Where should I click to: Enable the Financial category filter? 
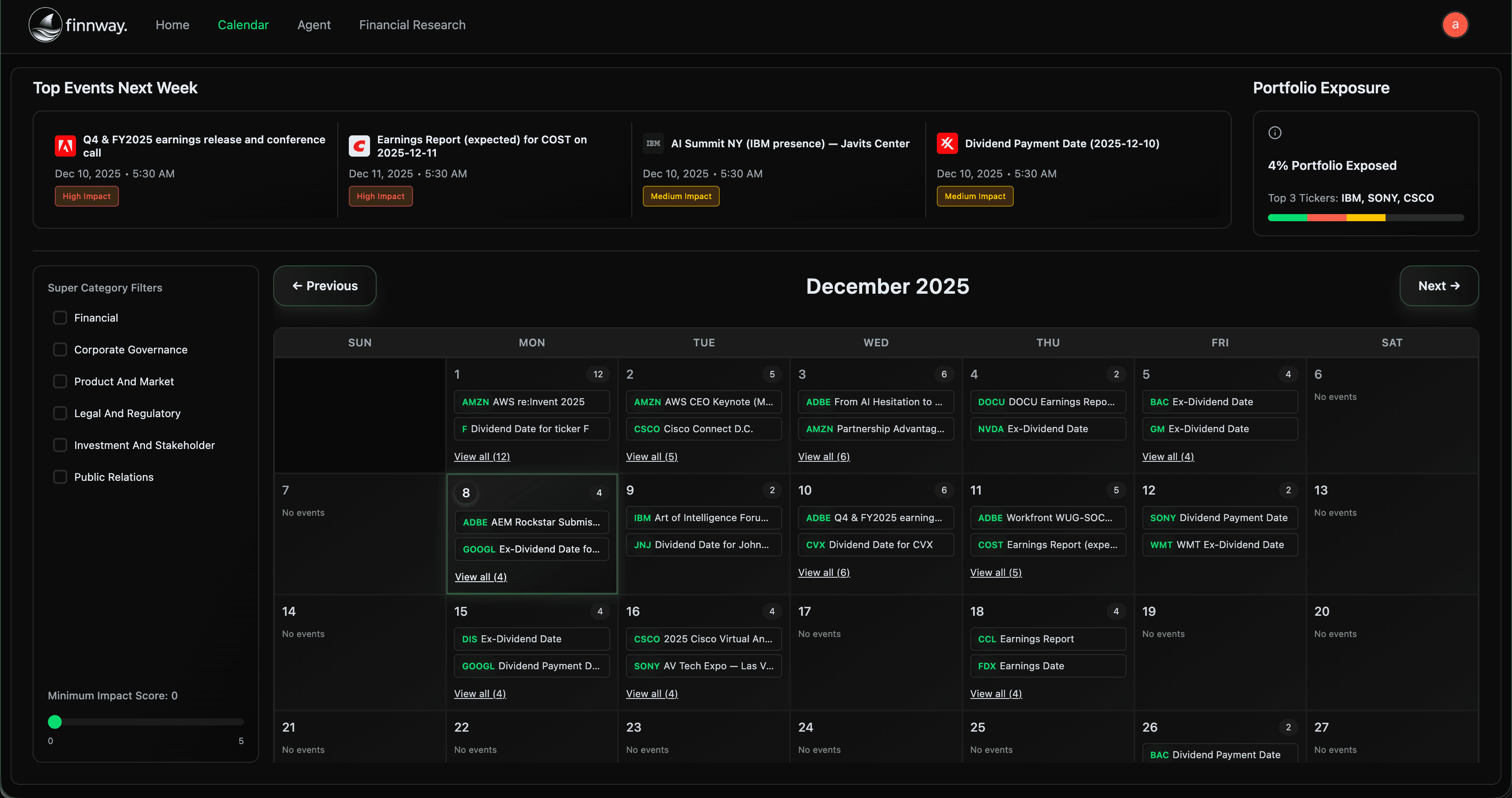point(60,318)
